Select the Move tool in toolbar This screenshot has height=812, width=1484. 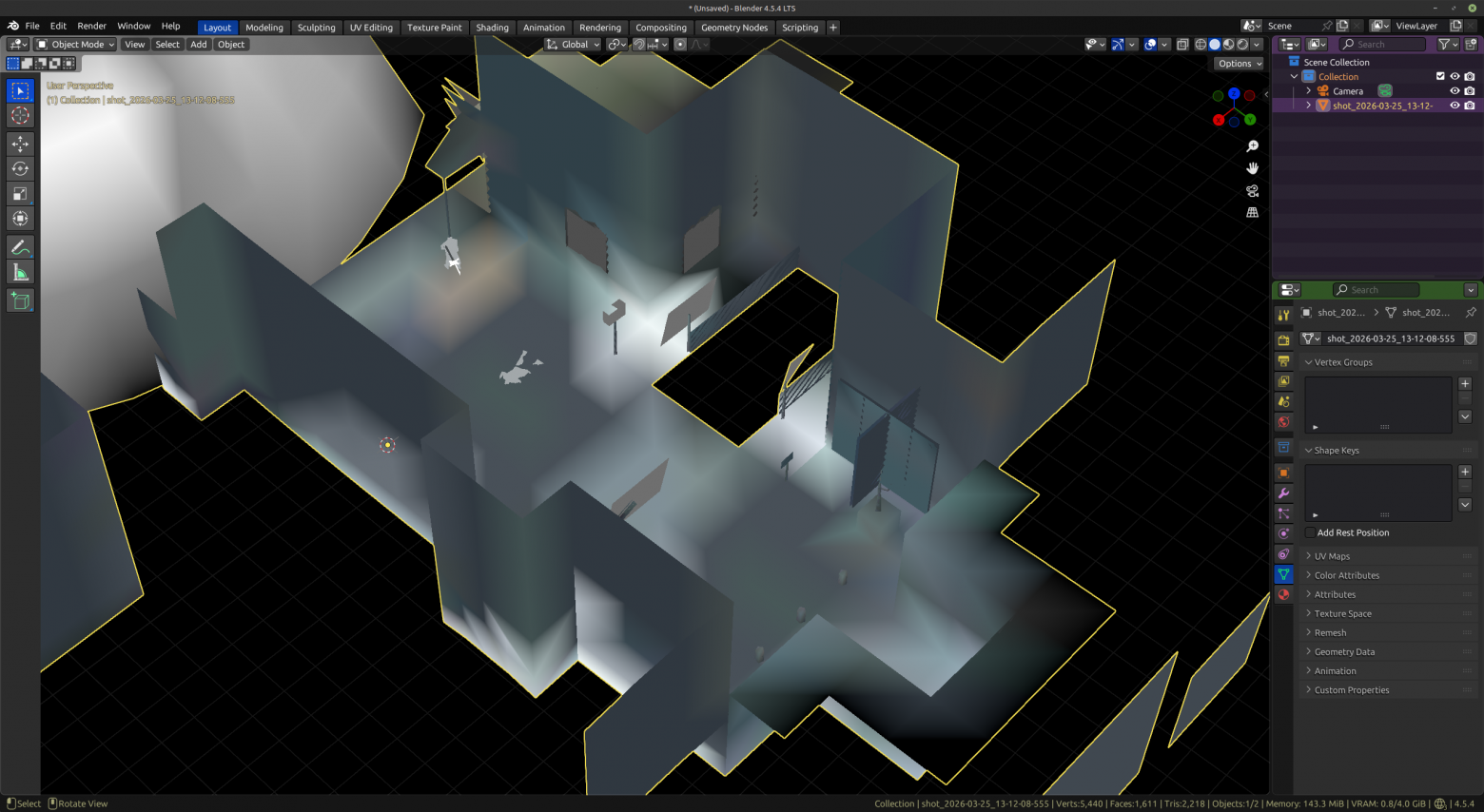click(20, 144)
